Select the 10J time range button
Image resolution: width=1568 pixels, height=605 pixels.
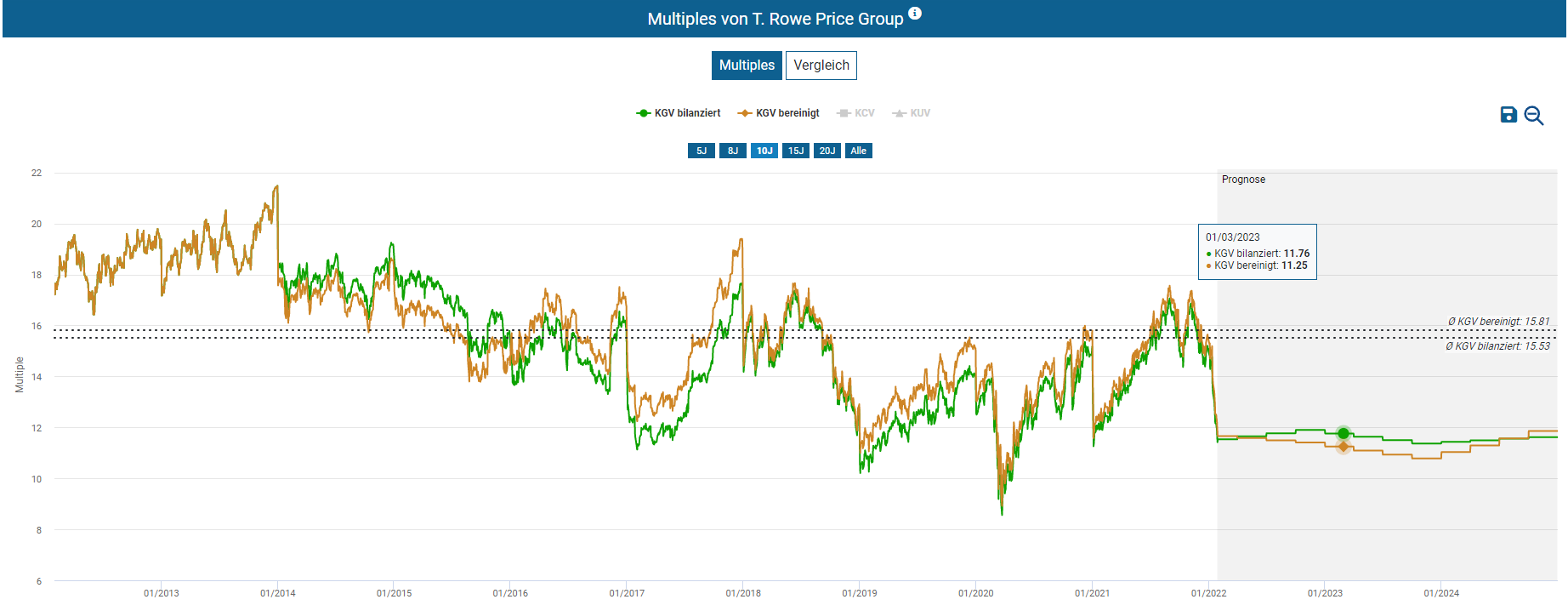coord(764,151)
